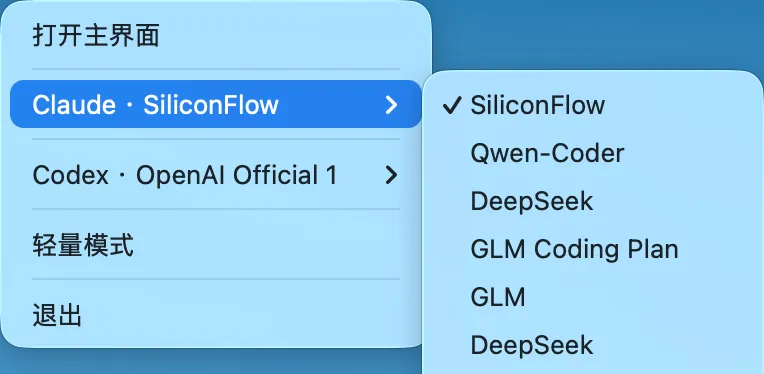Click the 退出 exit menu text
The image size is (764, 374).
(x=57, y=316)
